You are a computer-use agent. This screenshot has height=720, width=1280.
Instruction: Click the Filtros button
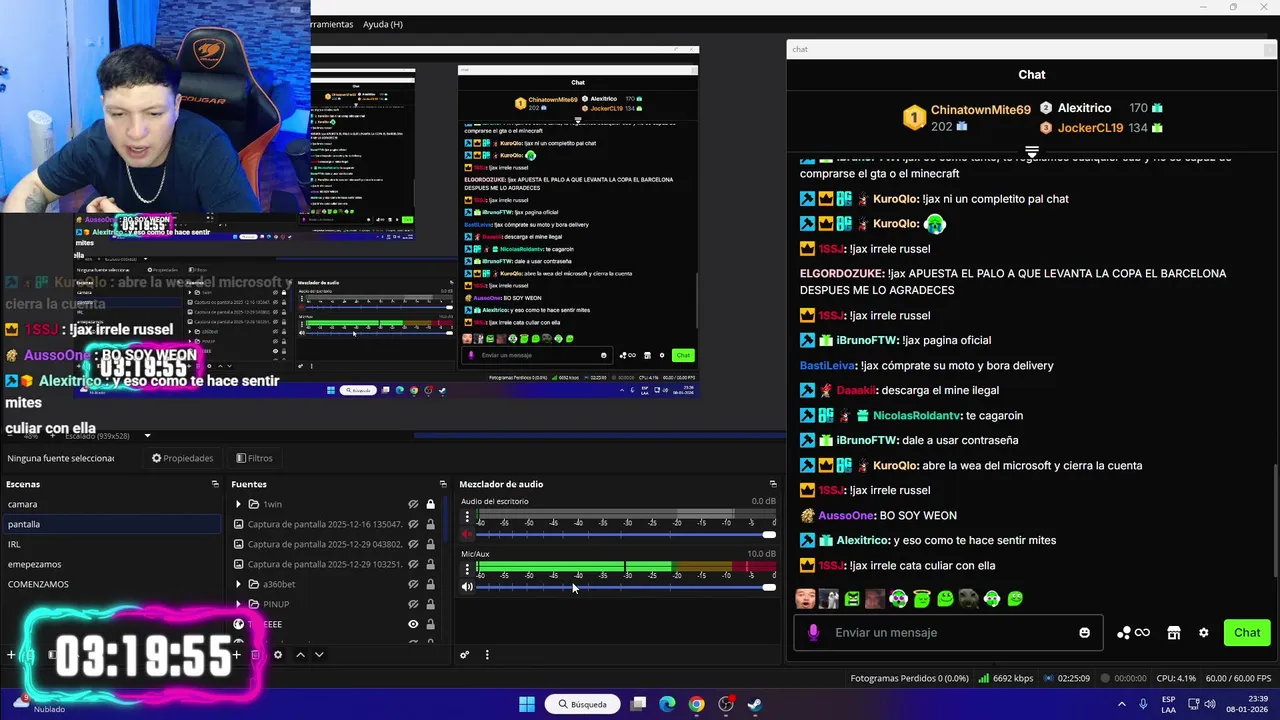pos(254,458)
